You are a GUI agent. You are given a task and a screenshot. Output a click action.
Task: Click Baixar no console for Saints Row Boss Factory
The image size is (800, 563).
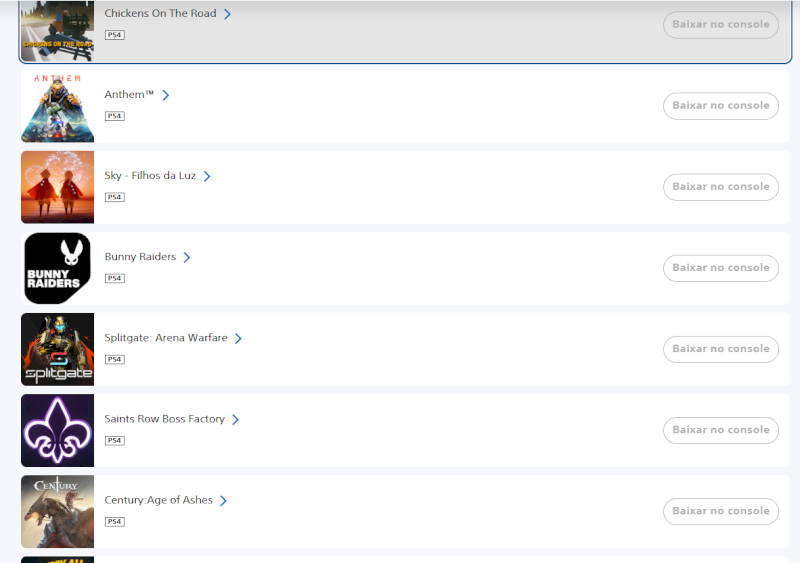click(721, 430)
